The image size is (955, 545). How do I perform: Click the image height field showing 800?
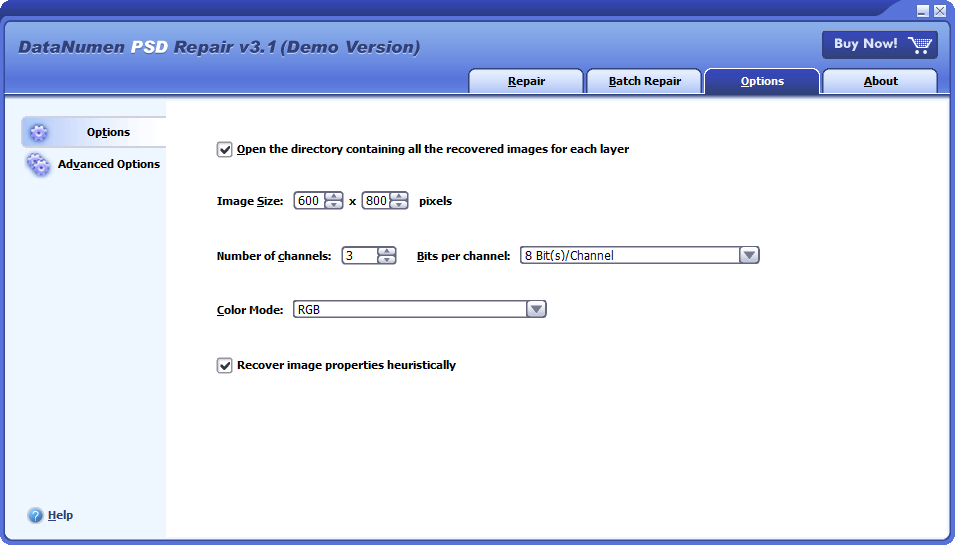[376, 200]
